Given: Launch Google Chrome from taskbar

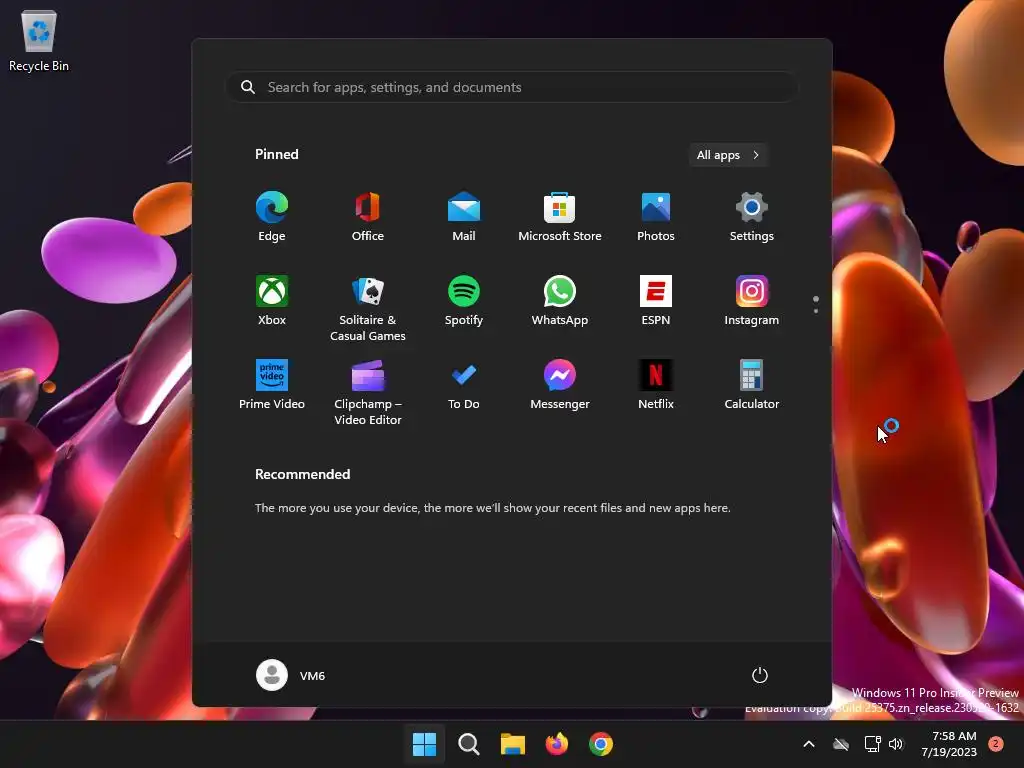Looking at the screenshot, I should pos(601,744).
